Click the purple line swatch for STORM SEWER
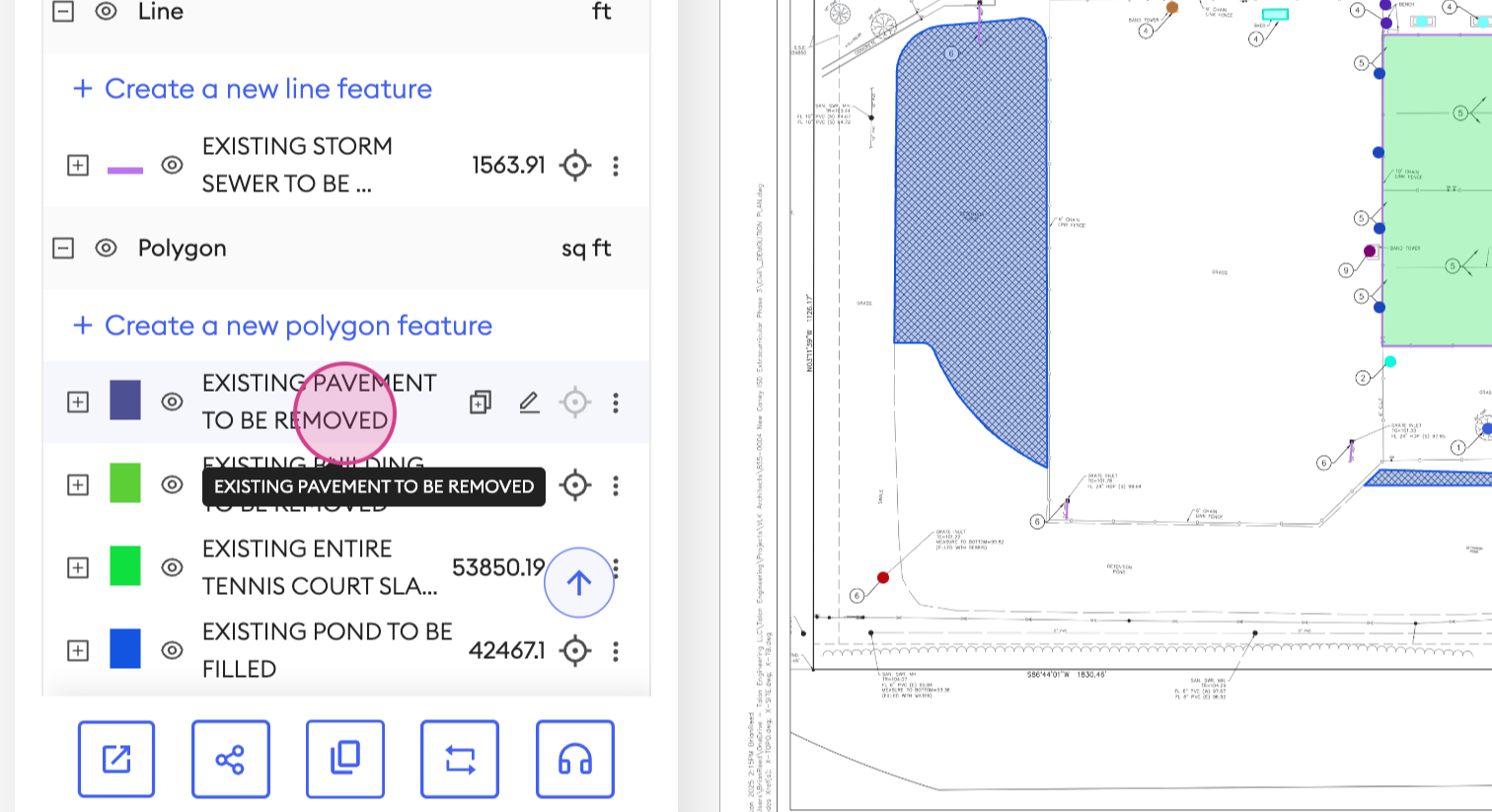Image resolution: width=1492 pixels, height=812 pixels. pos(125,170)
